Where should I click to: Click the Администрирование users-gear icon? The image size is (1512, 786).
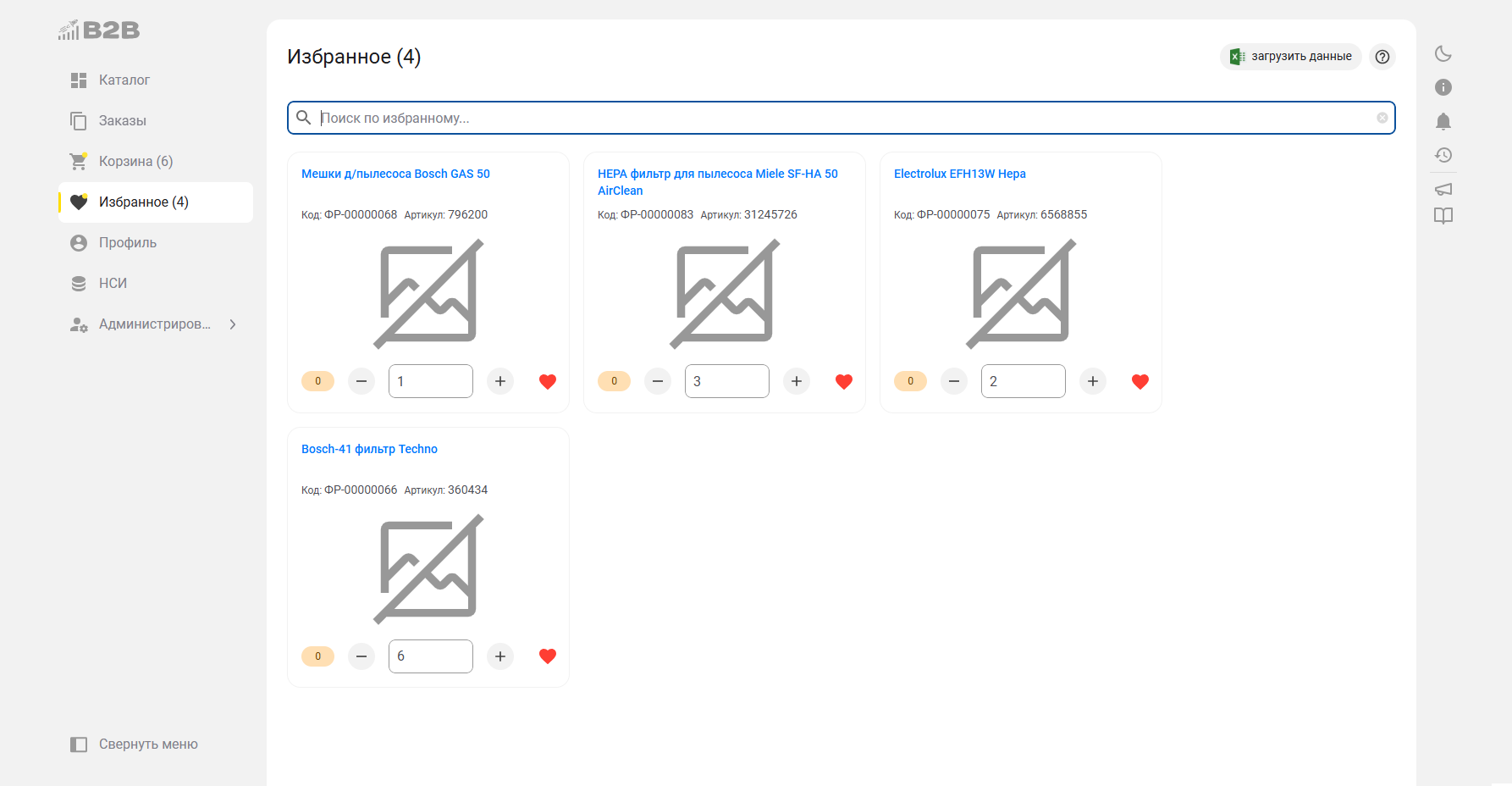pos(79,324)
